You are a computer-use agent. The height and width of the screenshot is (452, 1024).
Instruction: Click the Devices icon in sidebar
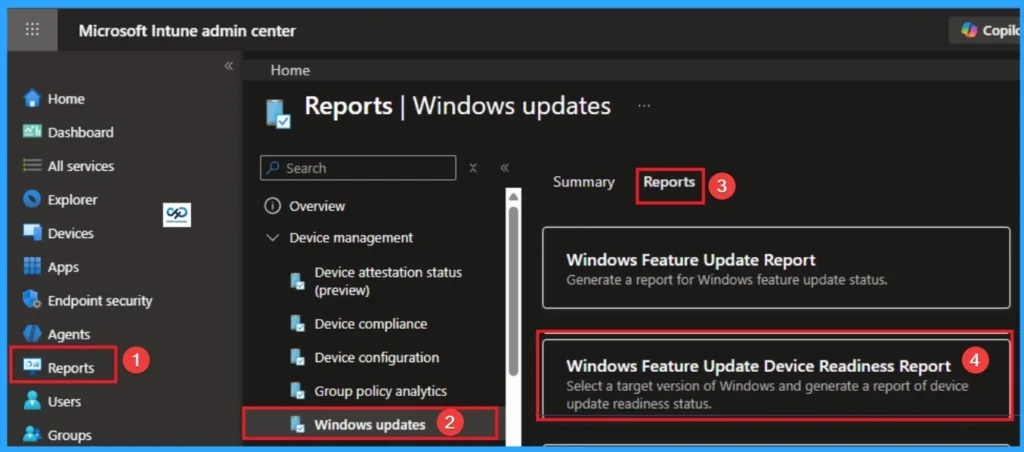tap(31, 233)
